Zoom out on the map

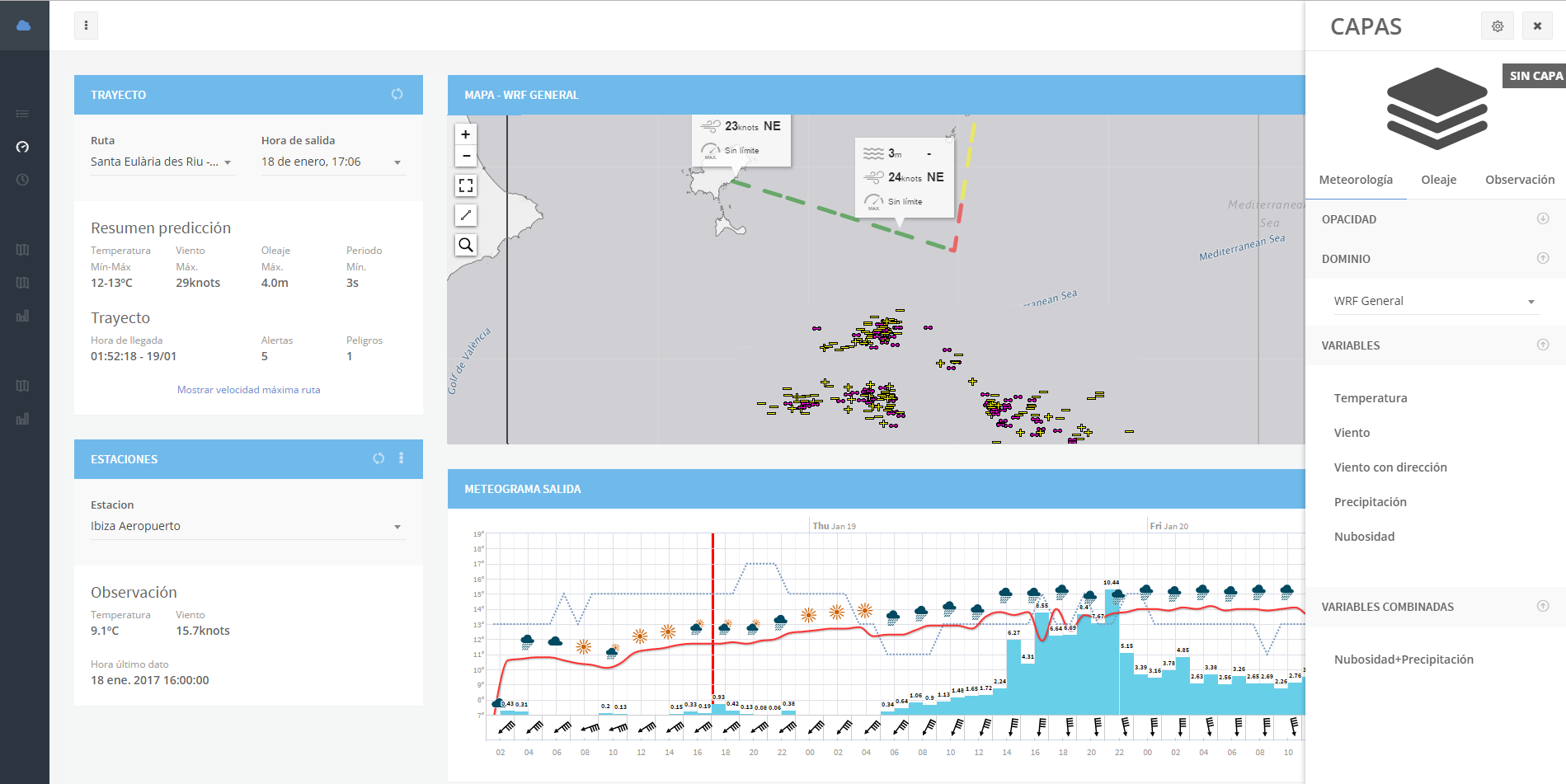466,156
